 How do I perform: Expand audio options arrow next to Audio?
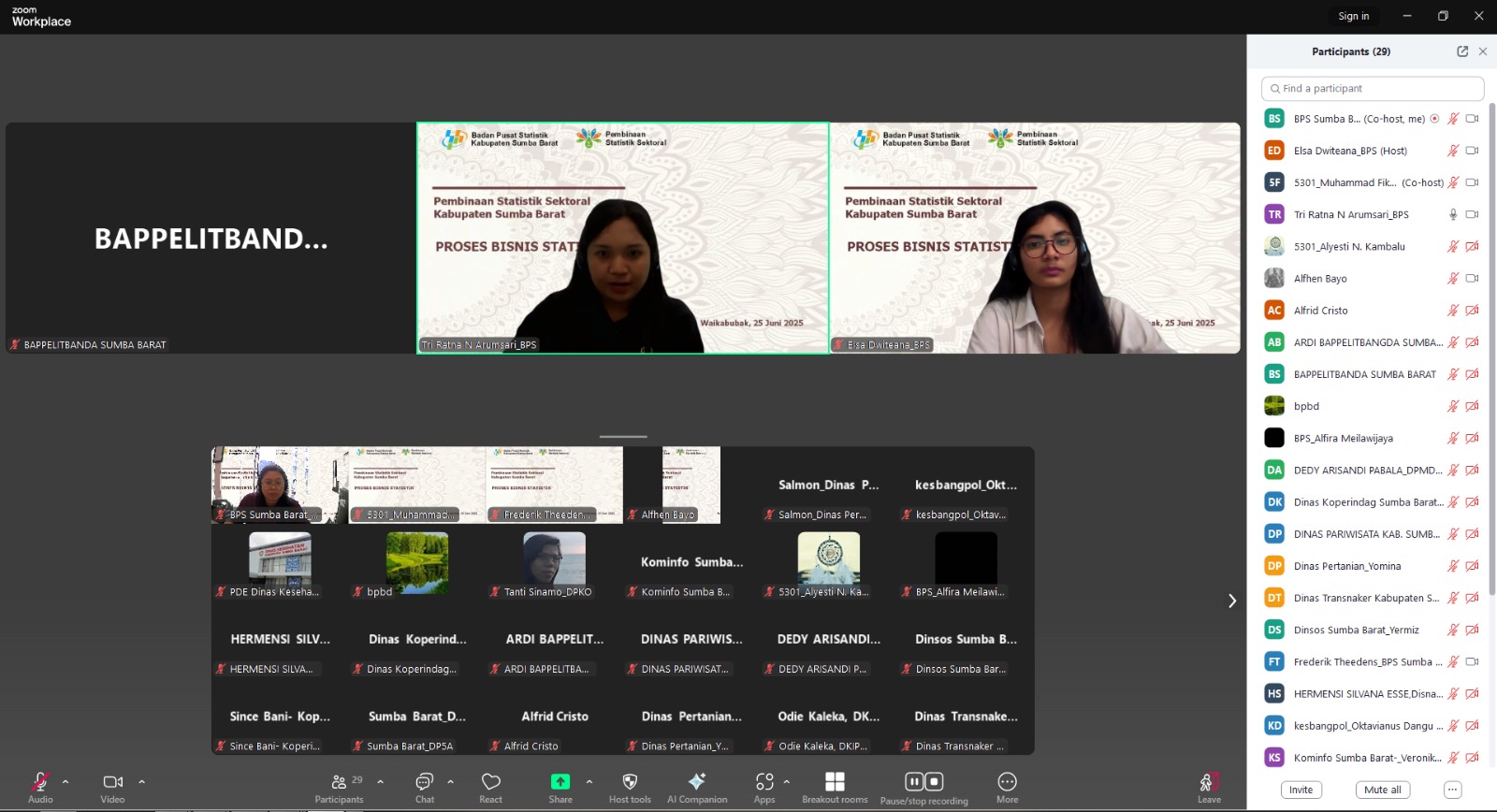[65, 781]
